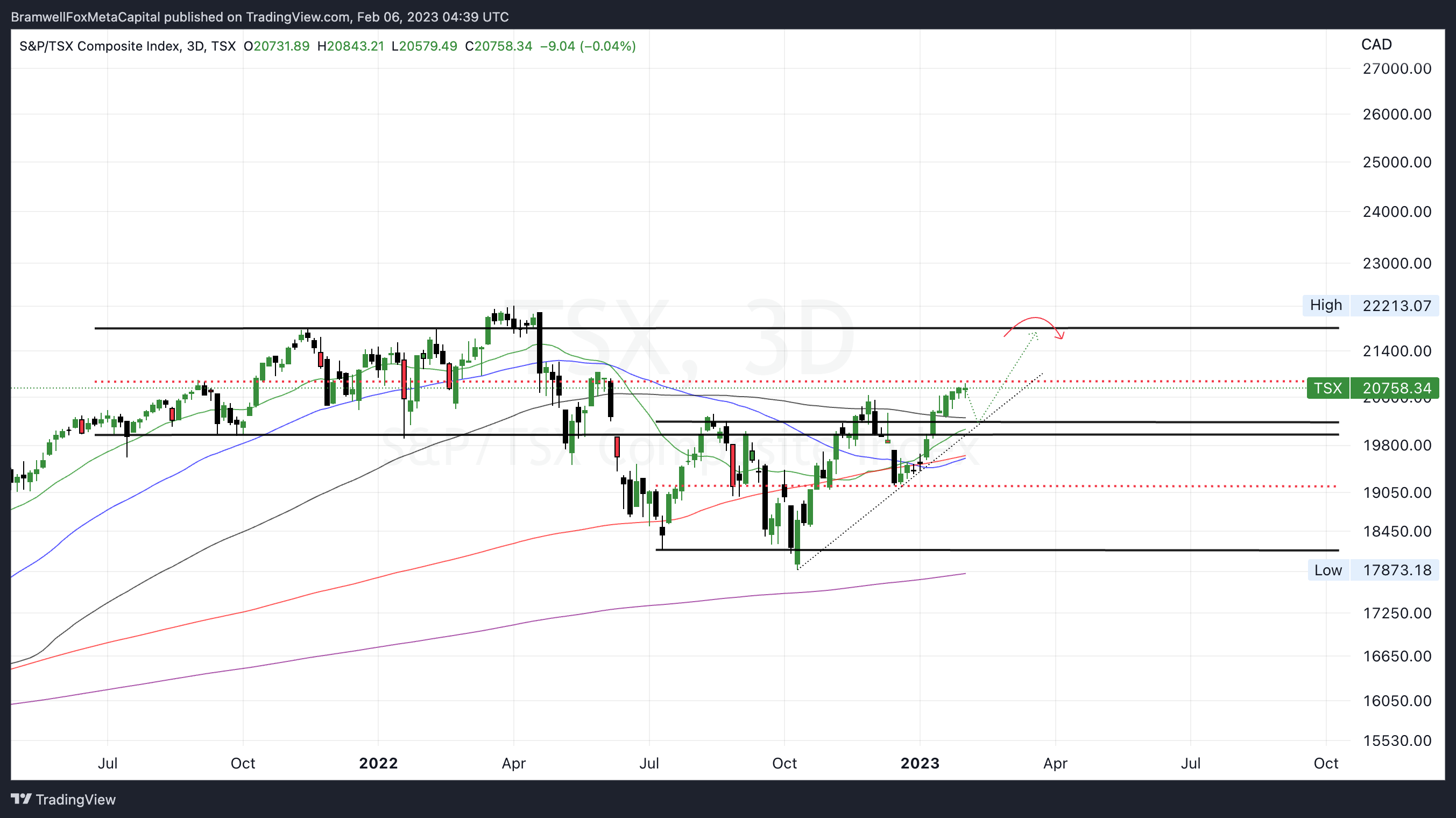This screenshot has width=1456, height=818.
Task: Click the green TSX price tag
Action: tap(1328, 389)
